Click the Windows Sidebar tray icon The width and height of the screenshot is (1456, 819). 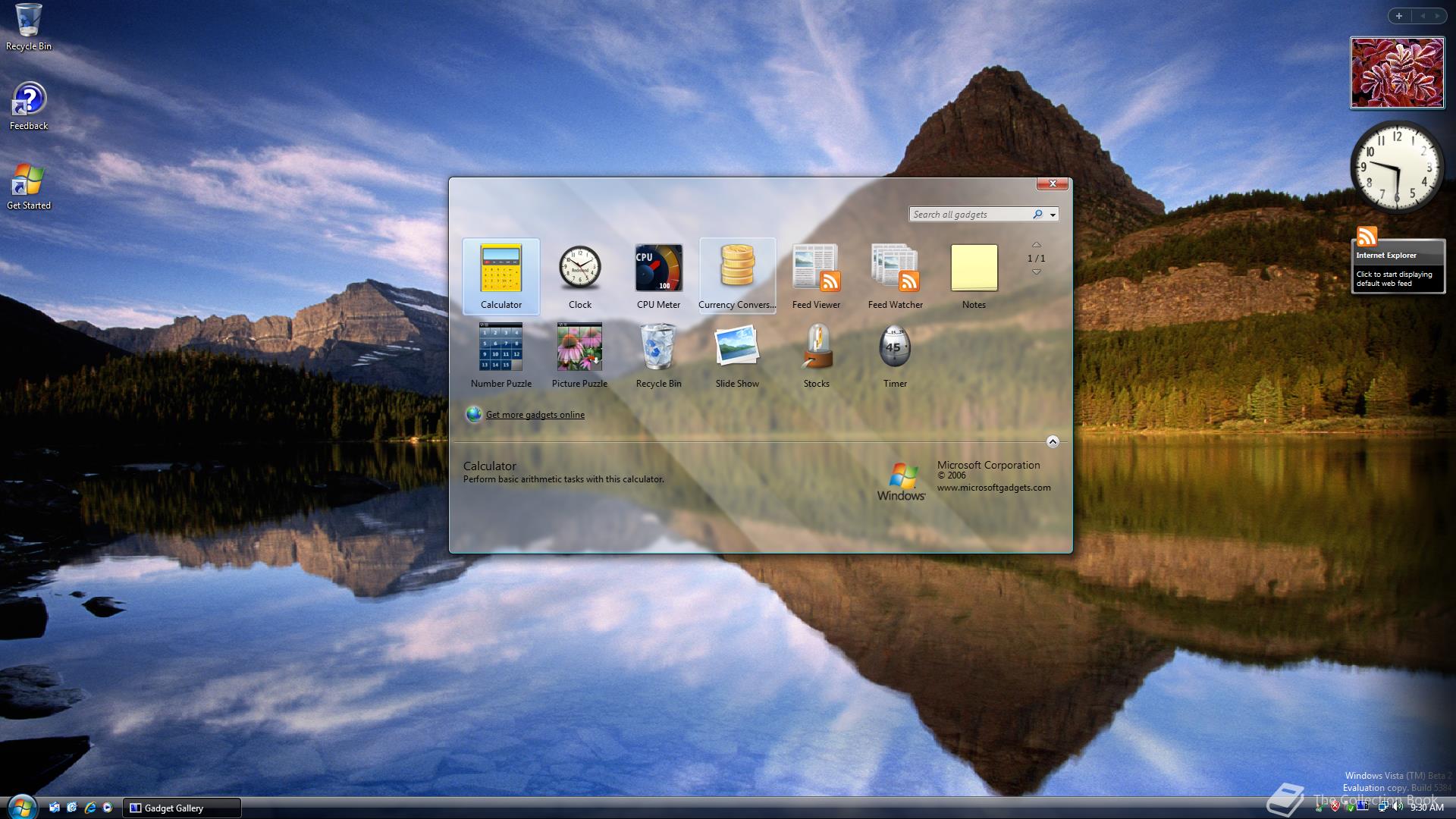1362,806
